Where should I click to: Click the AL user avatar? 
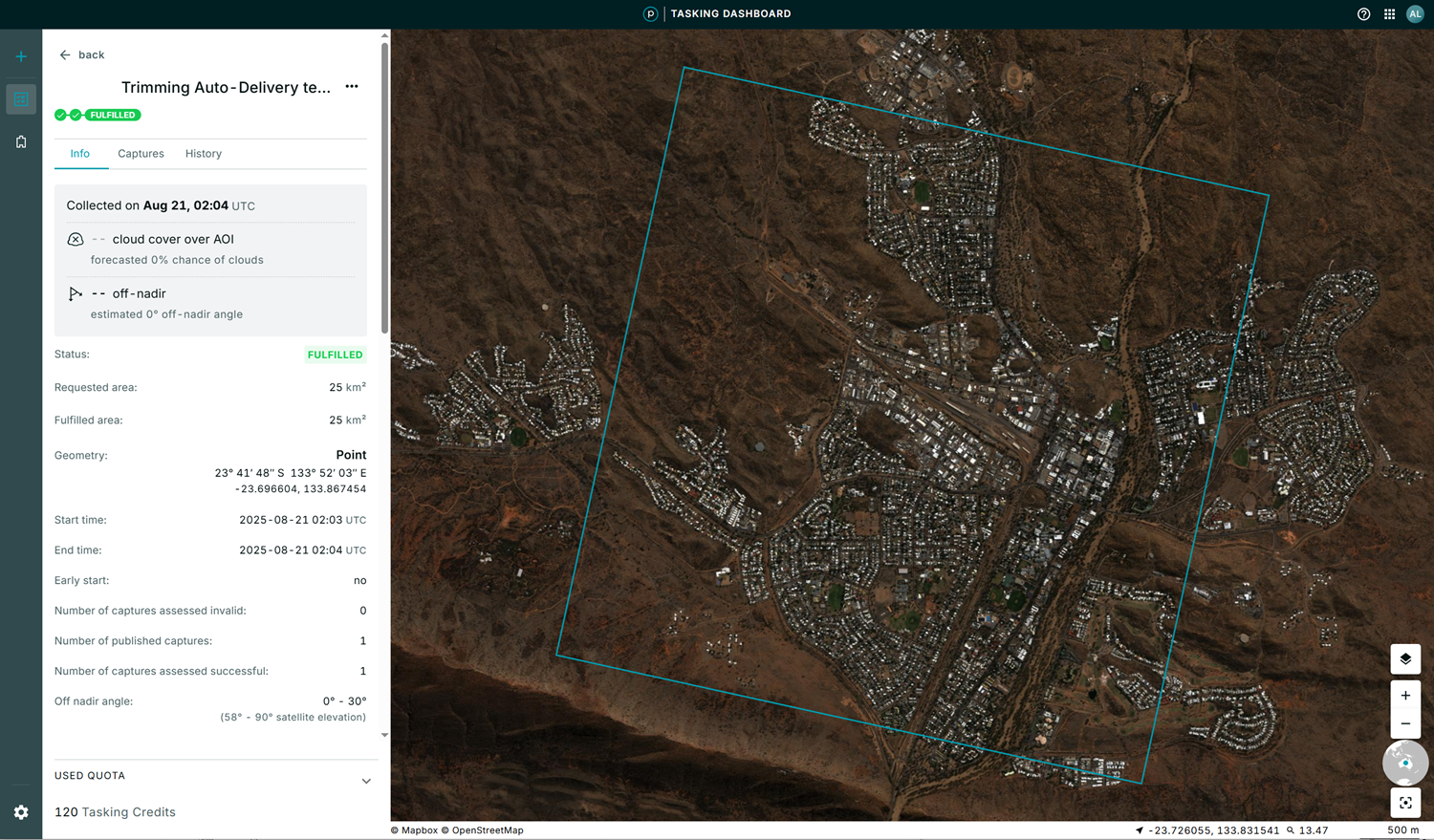1415,14
